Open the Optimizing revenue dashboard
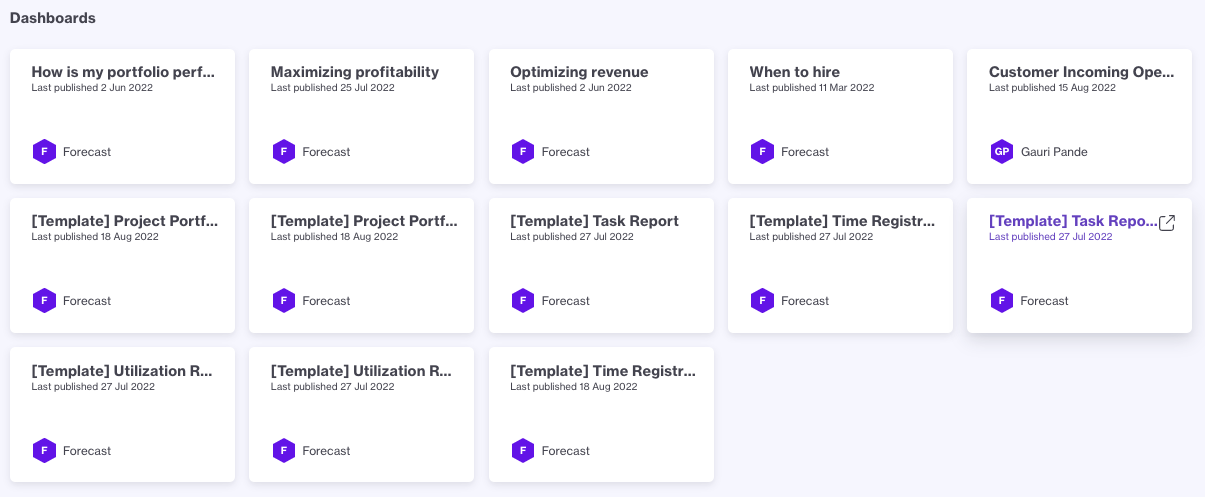The image size is (1205, 497). coord(579,72)
